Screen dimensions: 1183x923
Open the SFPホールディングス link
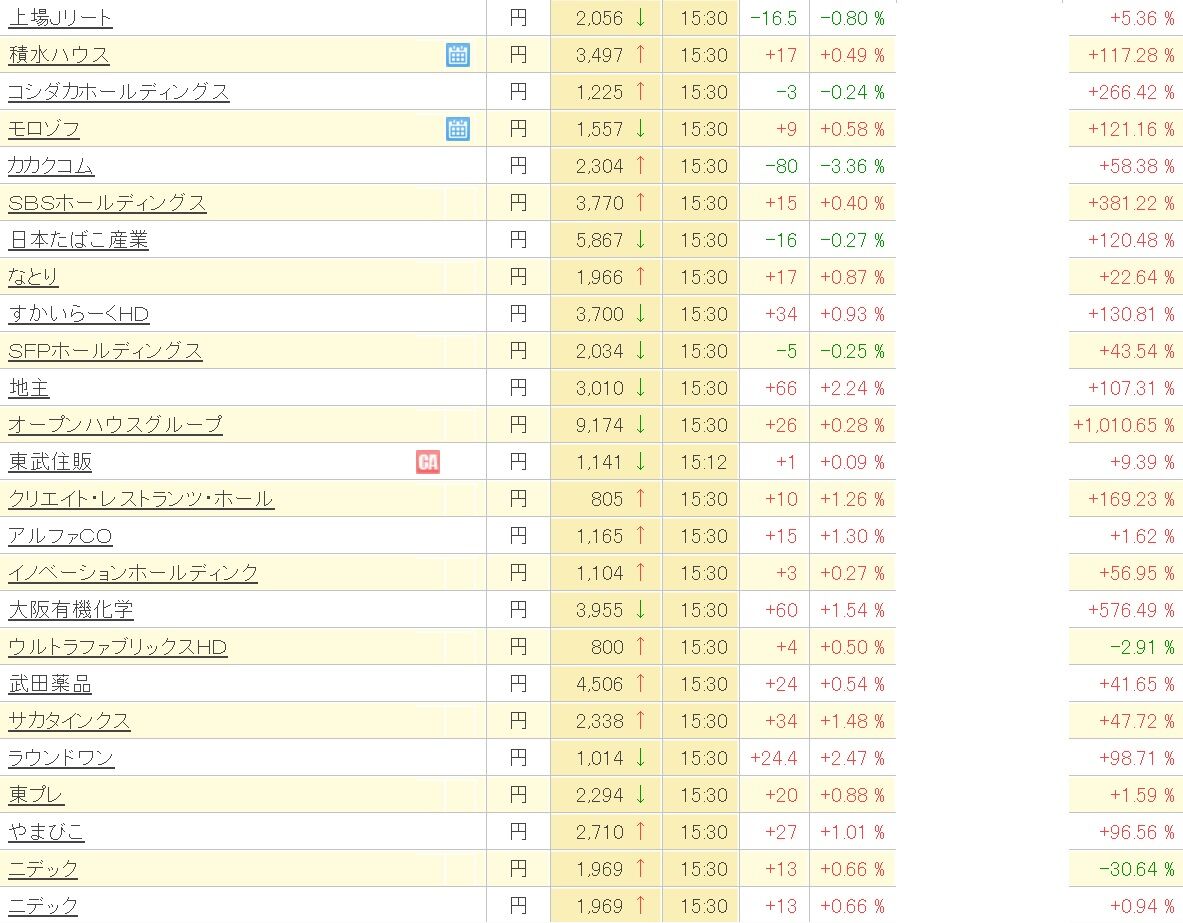pos(105,351)
